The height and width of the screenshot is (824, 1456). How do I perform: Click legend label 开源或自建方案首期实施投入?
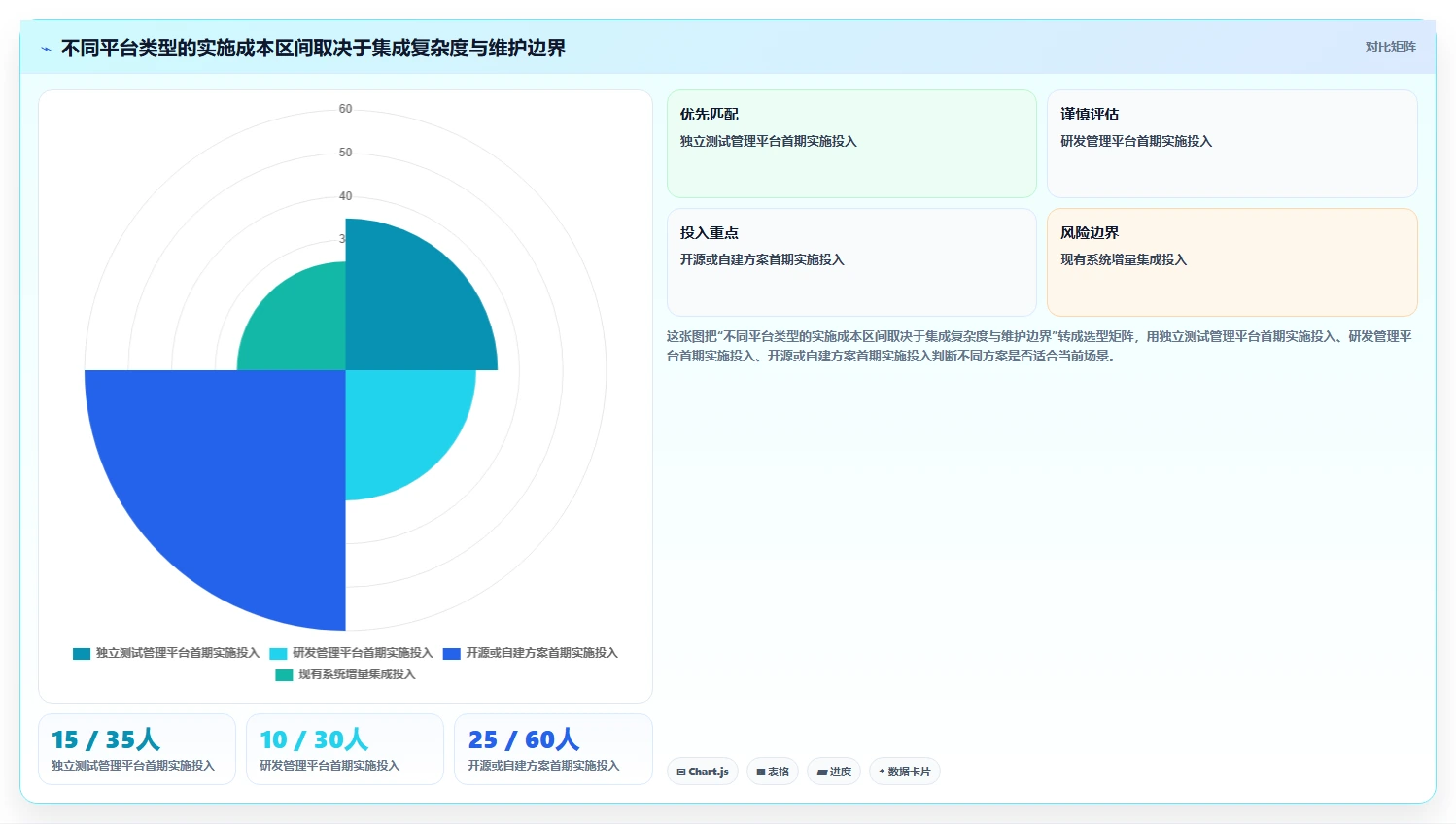tap(541, 653)
